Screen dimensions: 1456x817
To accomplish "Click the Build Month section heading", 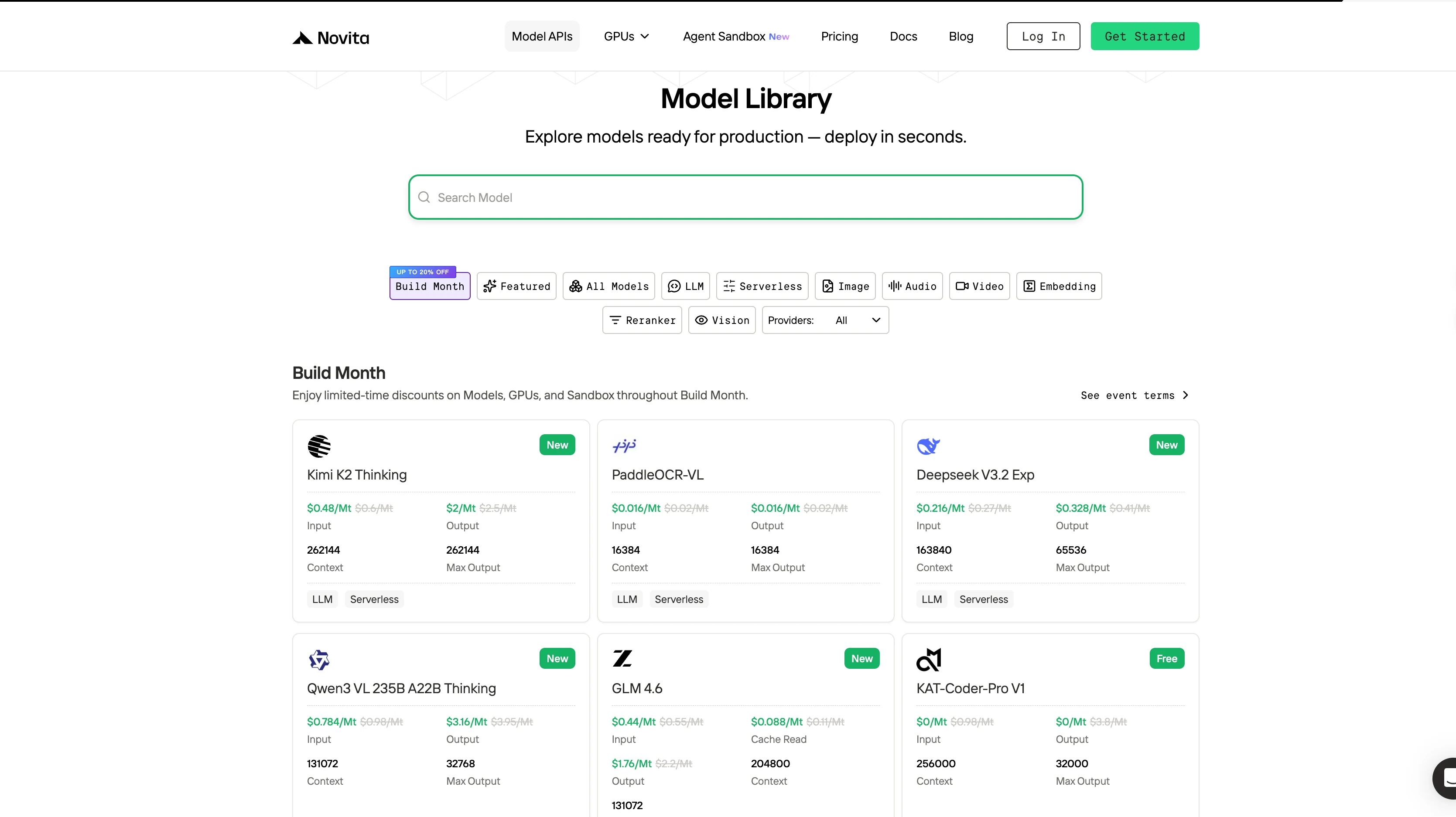I will click(x=338, y=373).
